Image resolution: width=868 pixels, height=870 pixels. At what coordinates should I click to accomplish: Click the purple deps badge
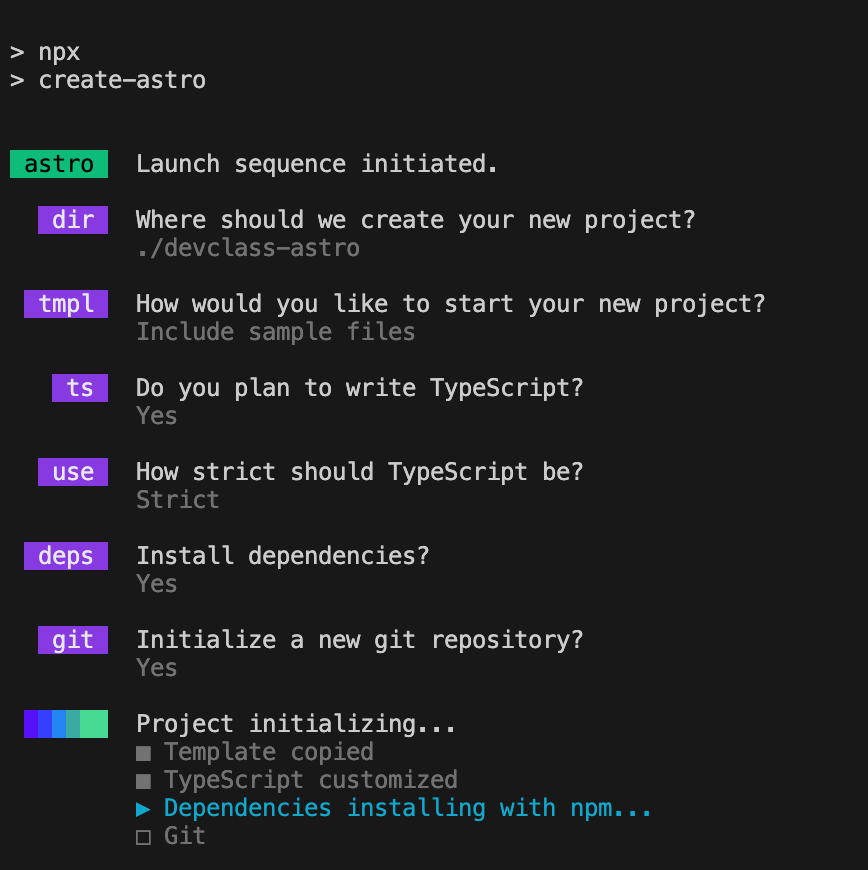tap(66, 555)
